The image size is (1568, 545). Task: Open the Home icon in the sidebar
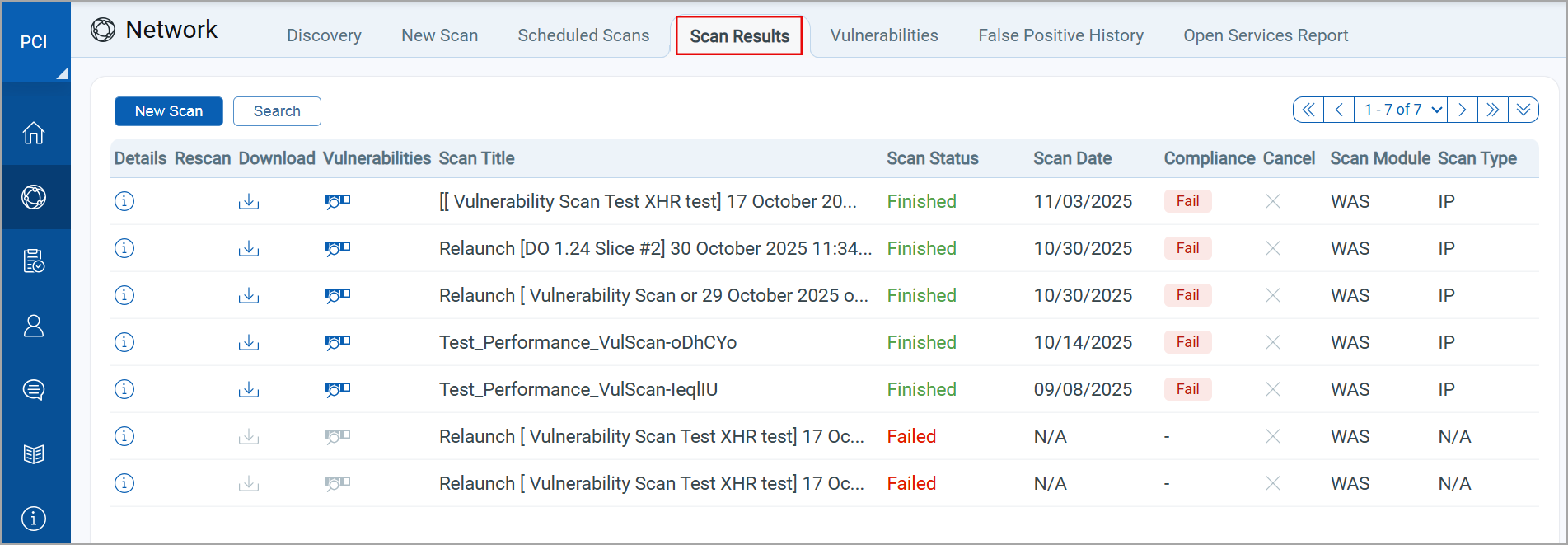[34, 132]
